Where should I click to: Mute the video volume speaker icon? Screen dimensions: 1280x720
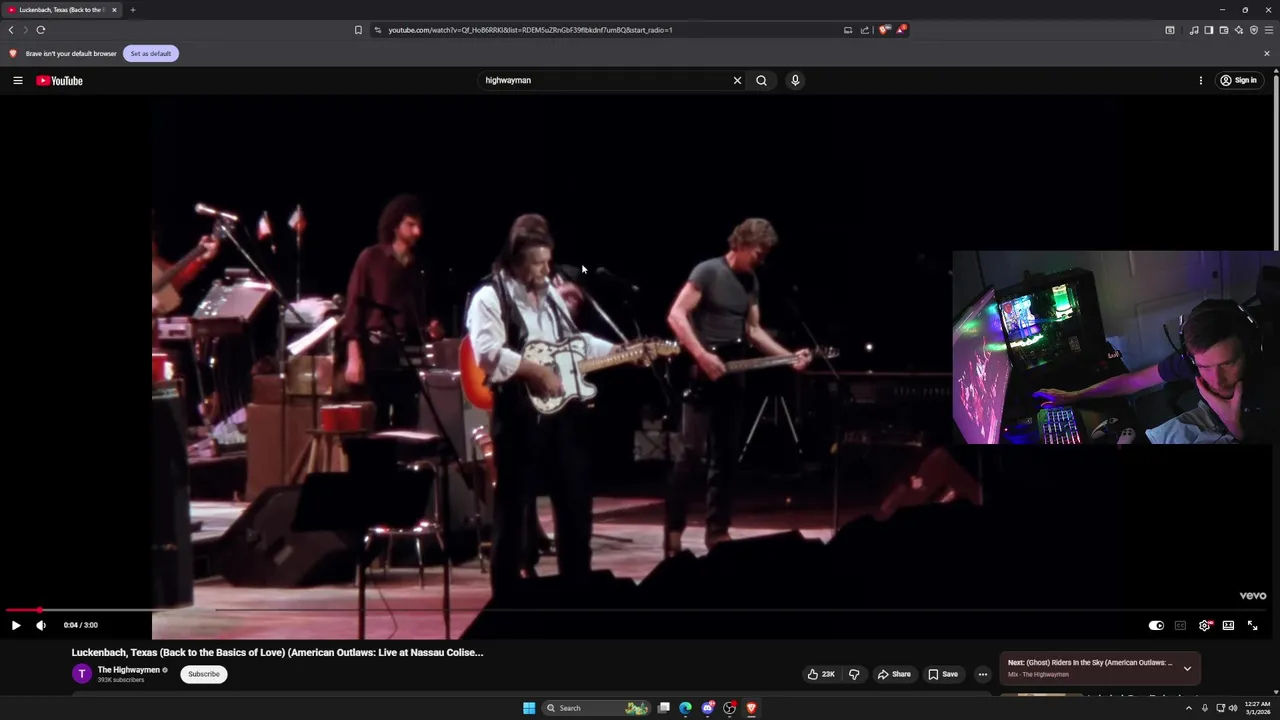pos(41,626)
